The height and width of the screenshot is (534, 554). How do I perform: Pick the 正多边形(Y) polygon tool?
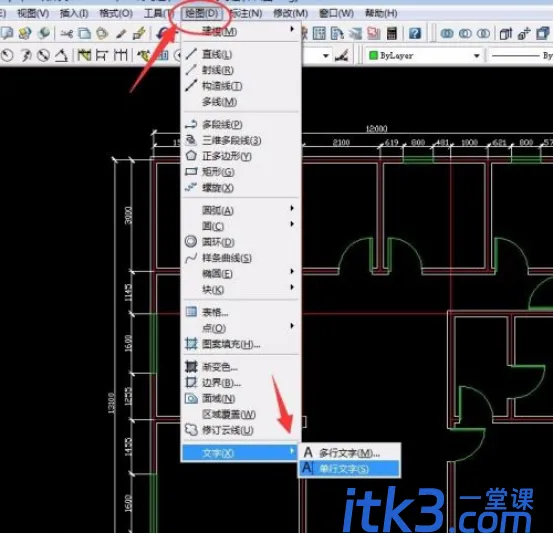tap(240, 156)
